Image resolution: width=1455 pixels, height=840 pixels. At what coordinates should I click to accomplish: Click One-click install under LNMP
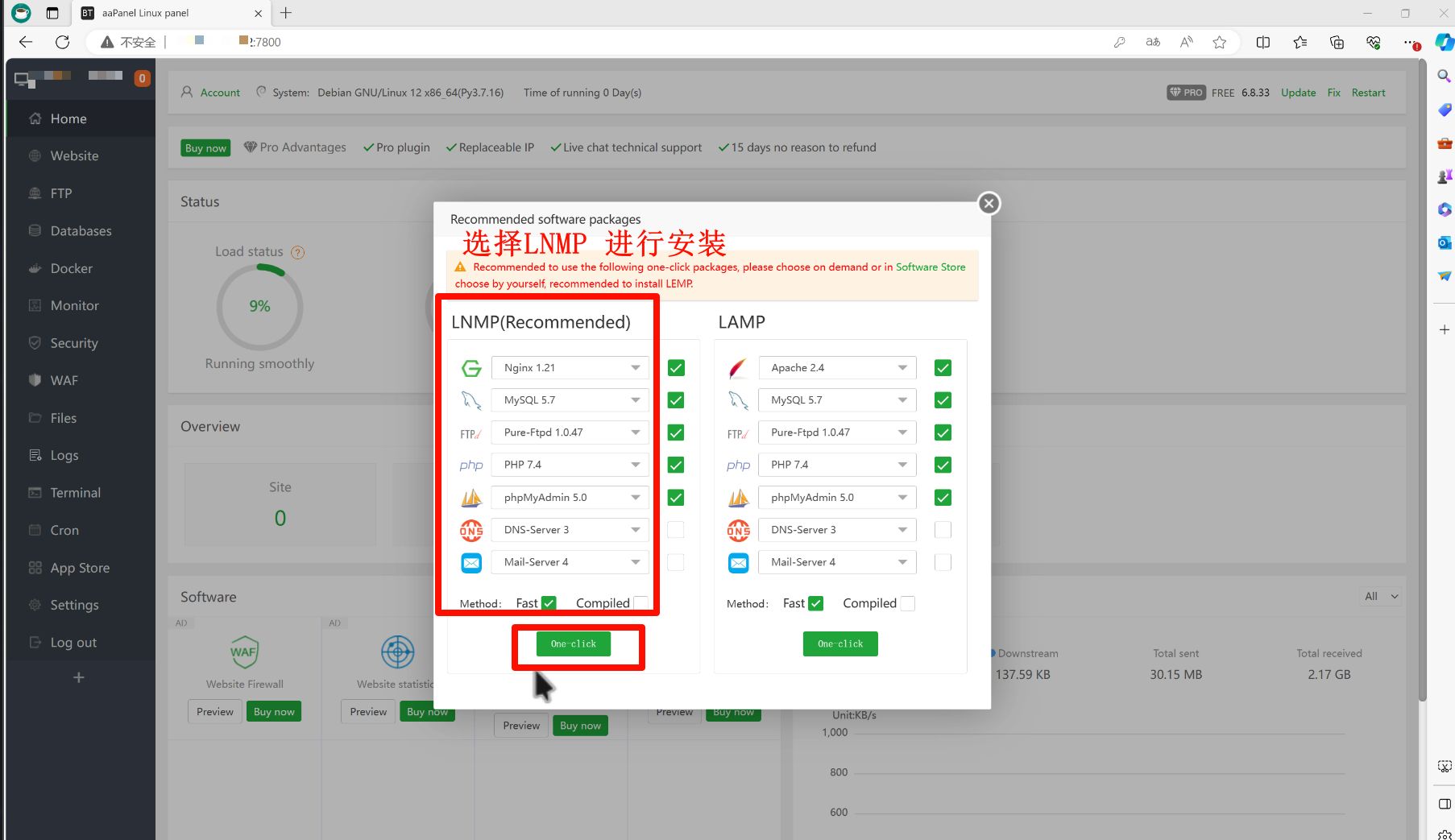pos(574,644)
